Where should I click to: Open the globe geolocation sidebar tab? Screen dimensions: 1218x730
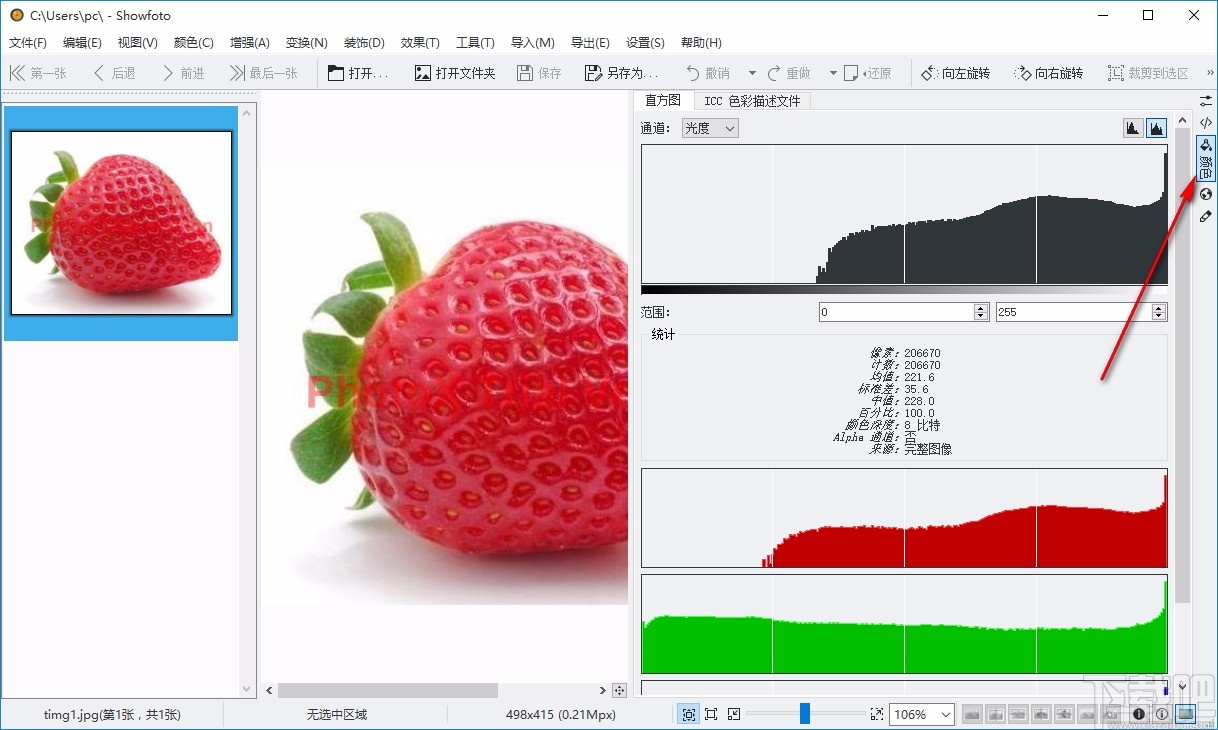[1205, 194]
